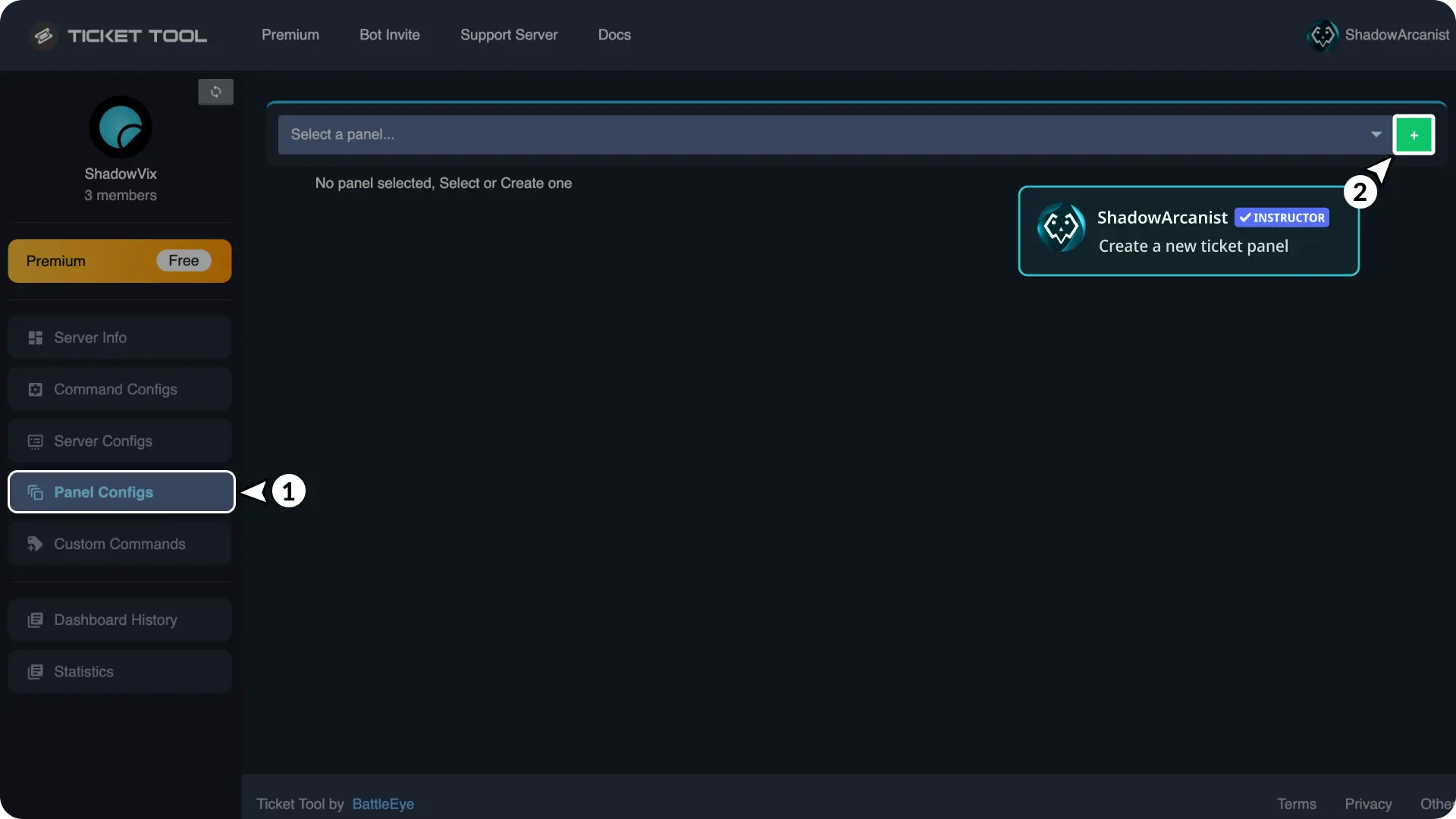Viewport: 1456px width, 819px height.
Task: Click No panel selected message text
Action: click(444, 184)
